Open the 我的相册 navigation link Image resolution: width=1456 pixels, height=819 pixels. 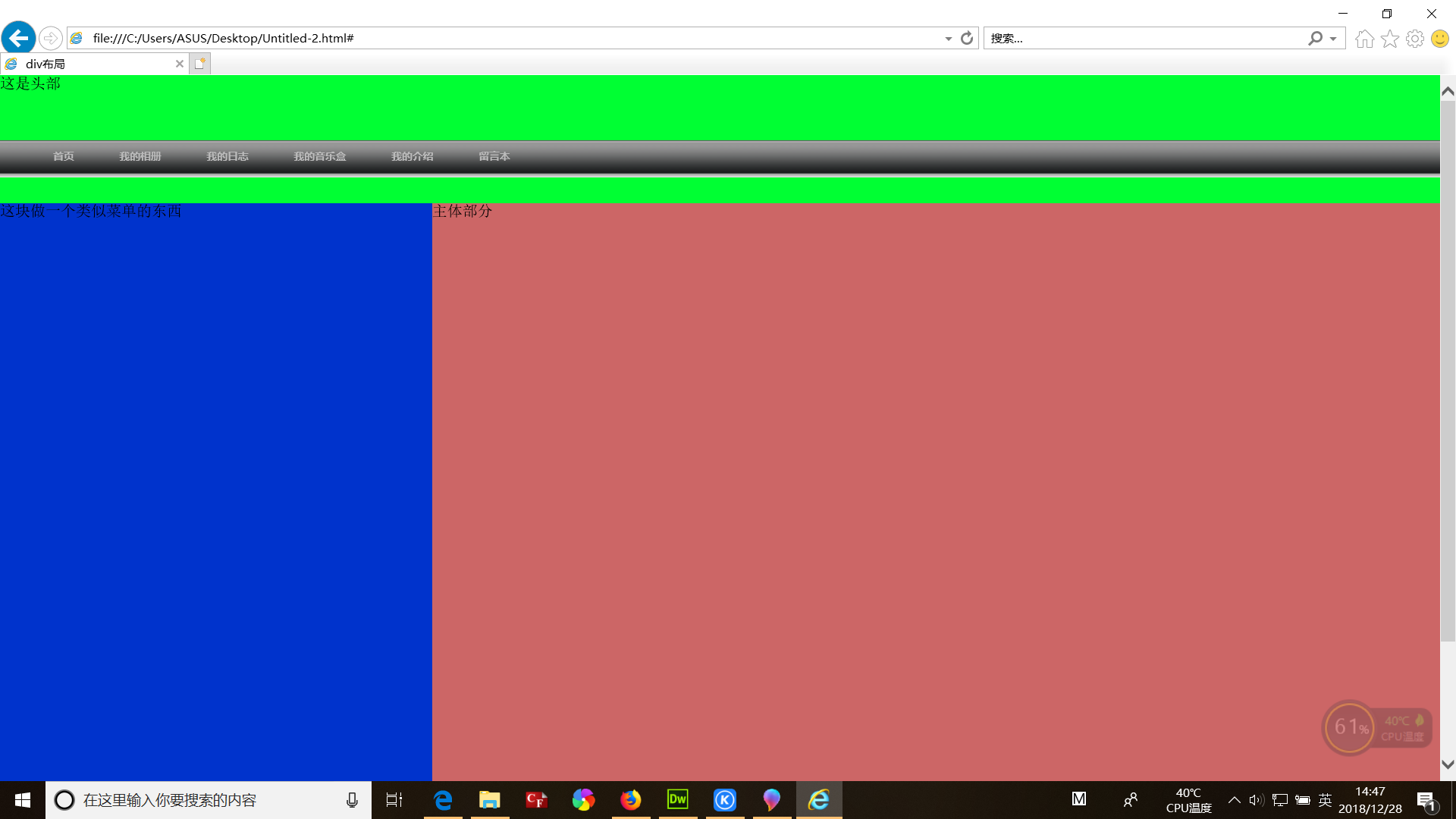coord(140,156)
